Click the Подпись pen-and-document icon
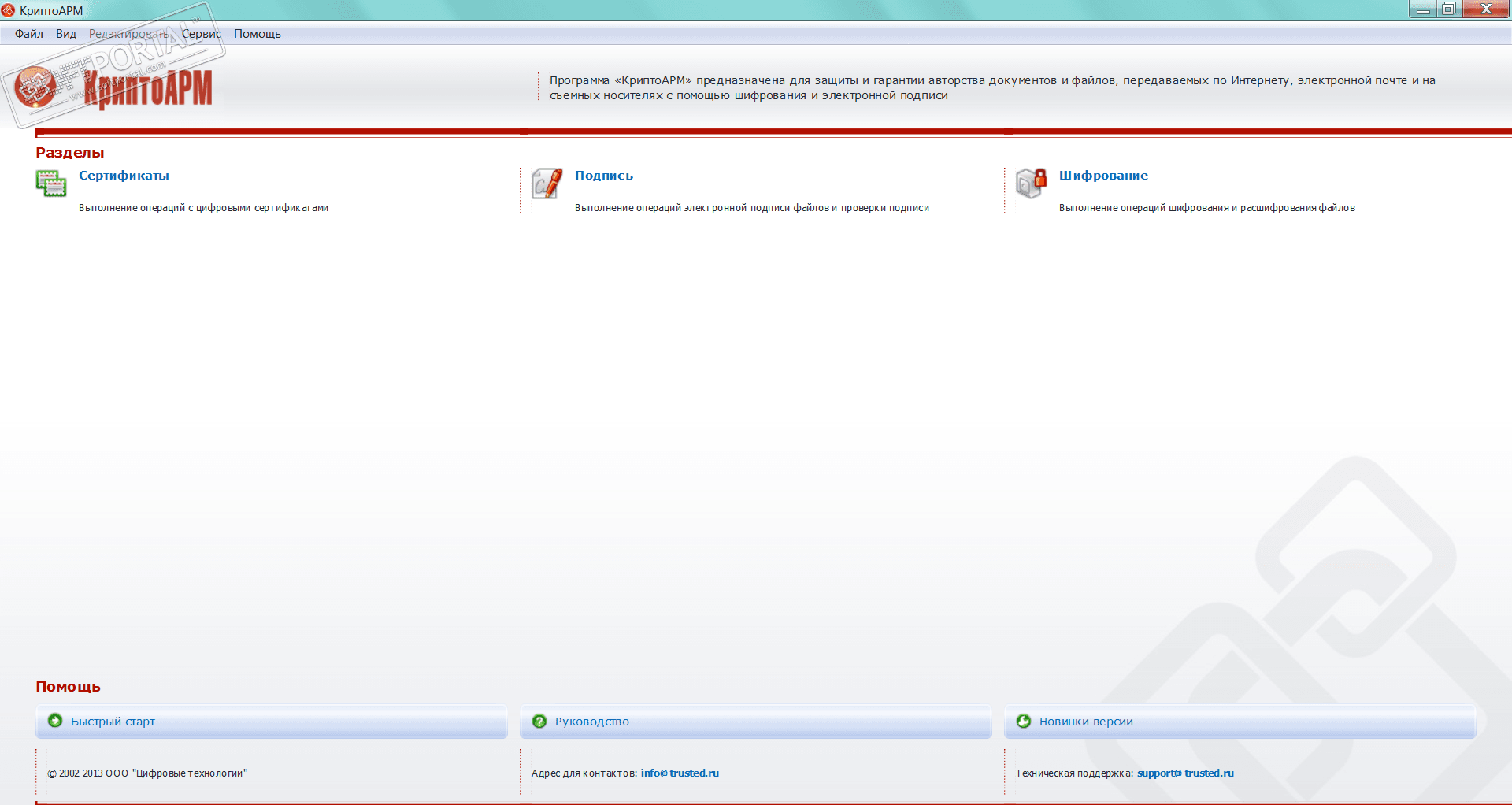The height and width of the screenshot is (805, 1512). [x=547, y=184]
